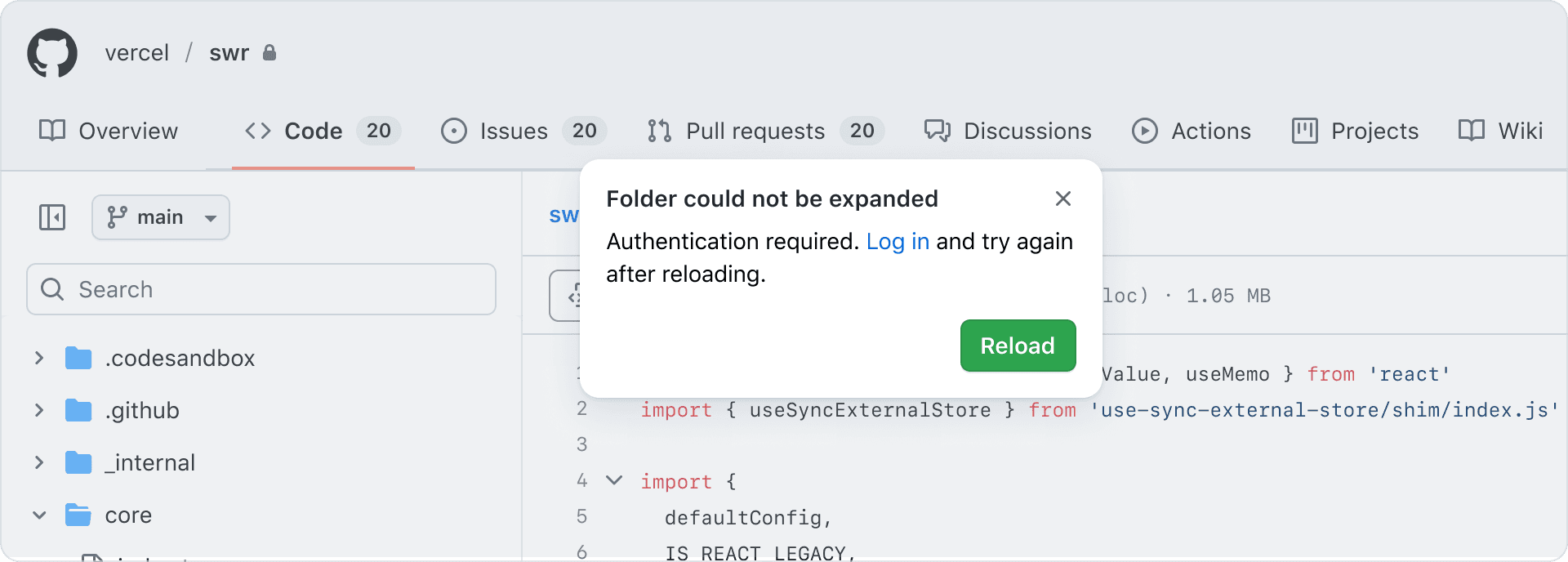Click the search magnifier icon
Image resolution: width=1568 pixels, height=562 pixels.
click(52, 289)
